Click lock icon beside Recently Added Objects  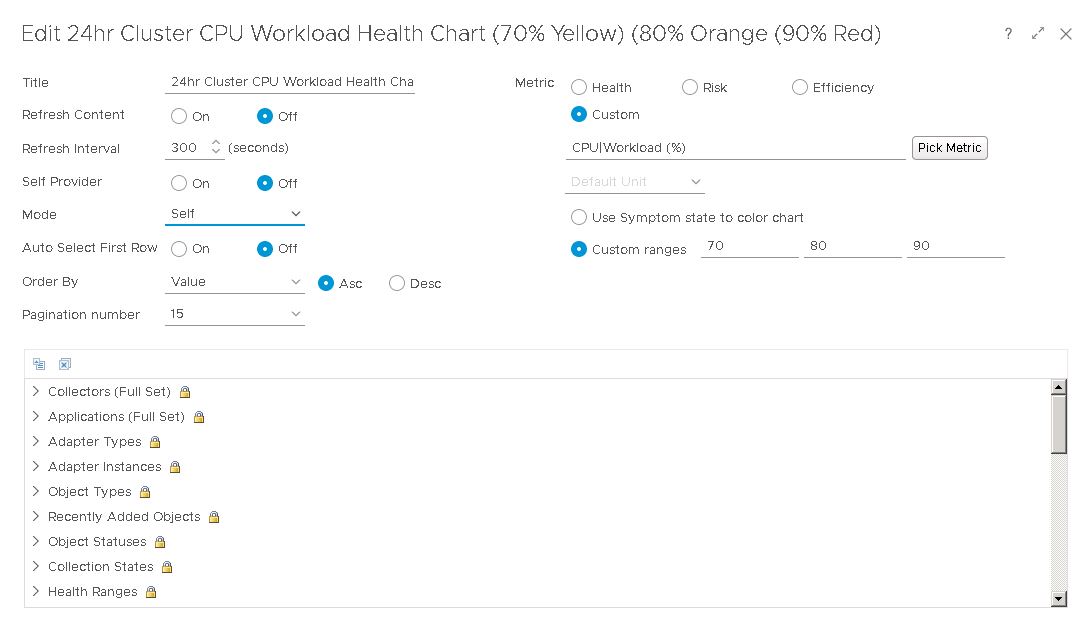point(214,517)
